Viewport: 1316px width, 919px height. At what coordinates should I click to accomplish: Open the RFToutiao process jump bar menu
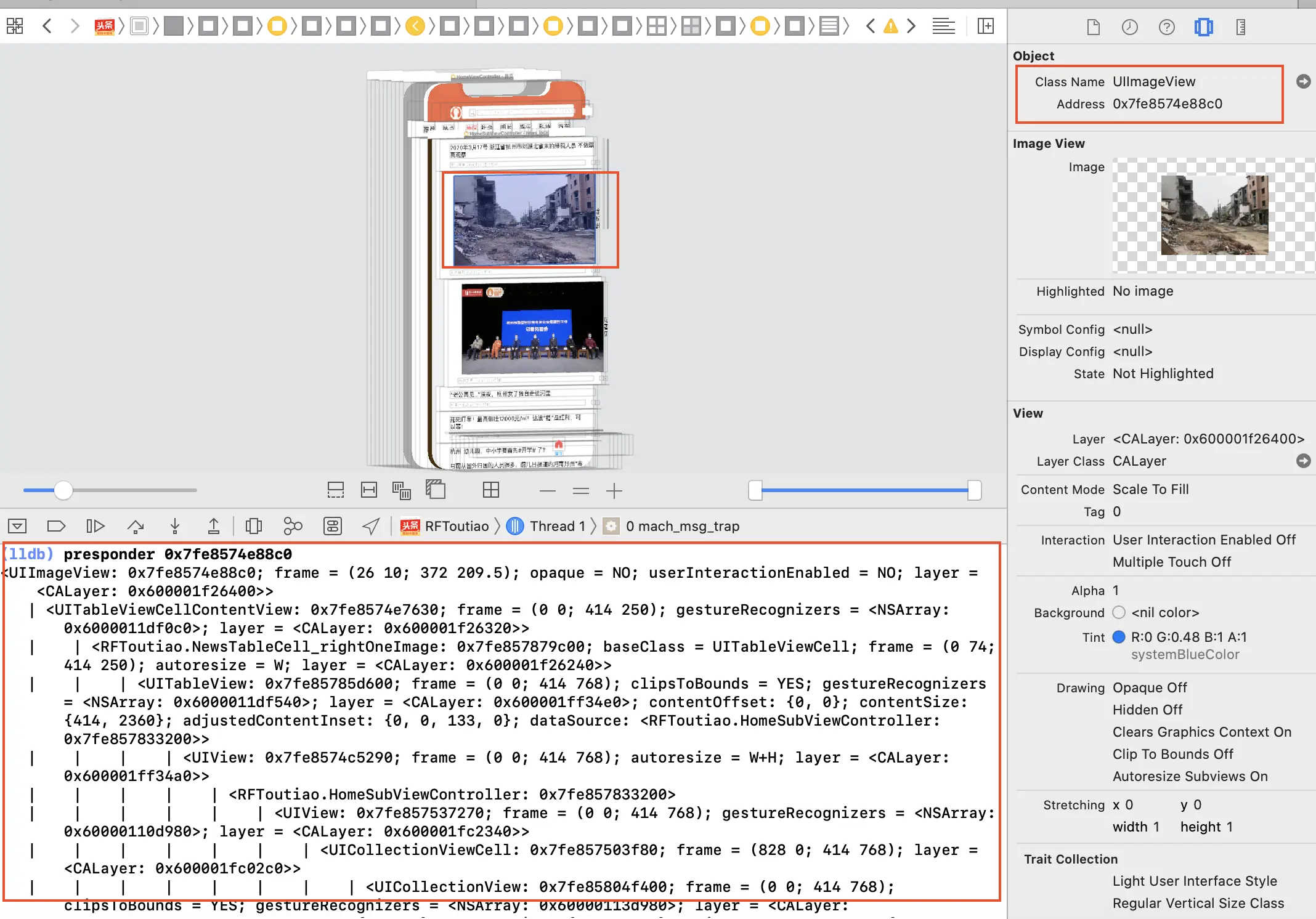tap(456, 526)
